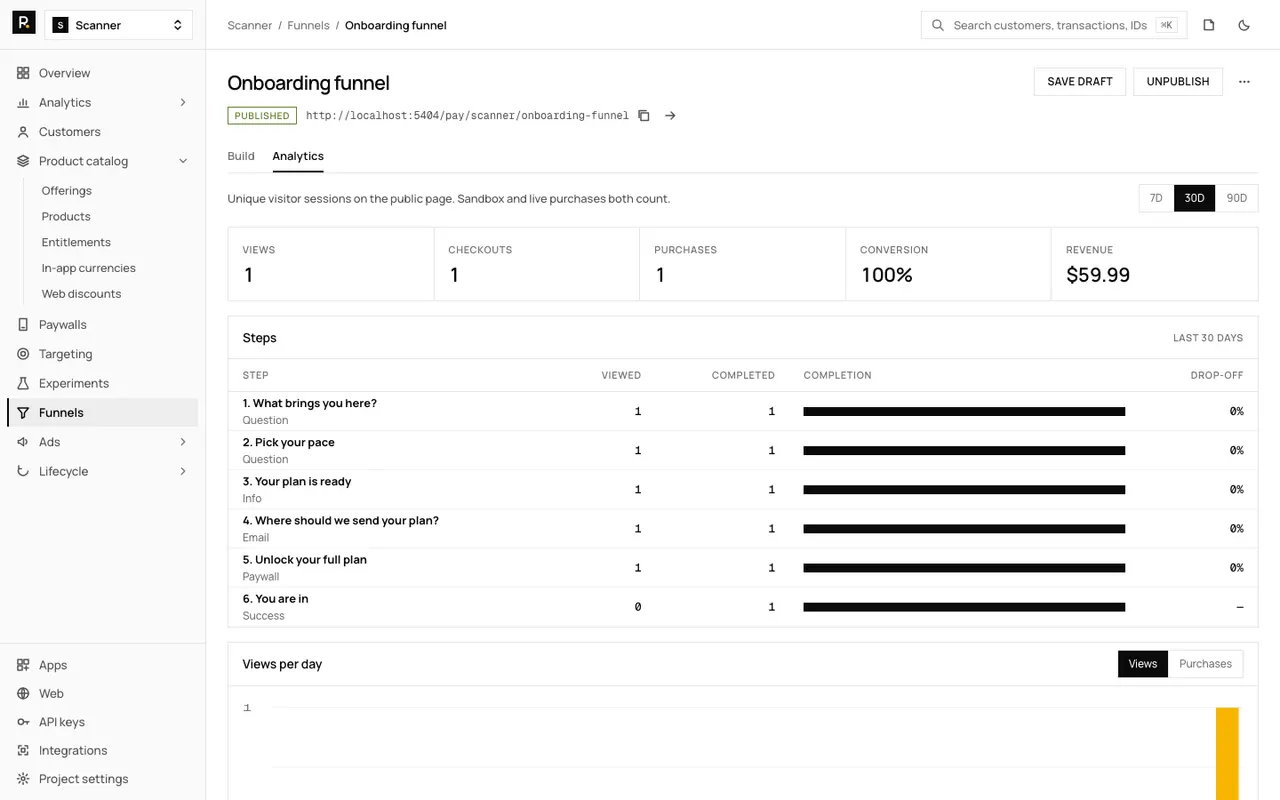
Task: Go to Funnels in the breadcrumb
Action: [308, 25]
